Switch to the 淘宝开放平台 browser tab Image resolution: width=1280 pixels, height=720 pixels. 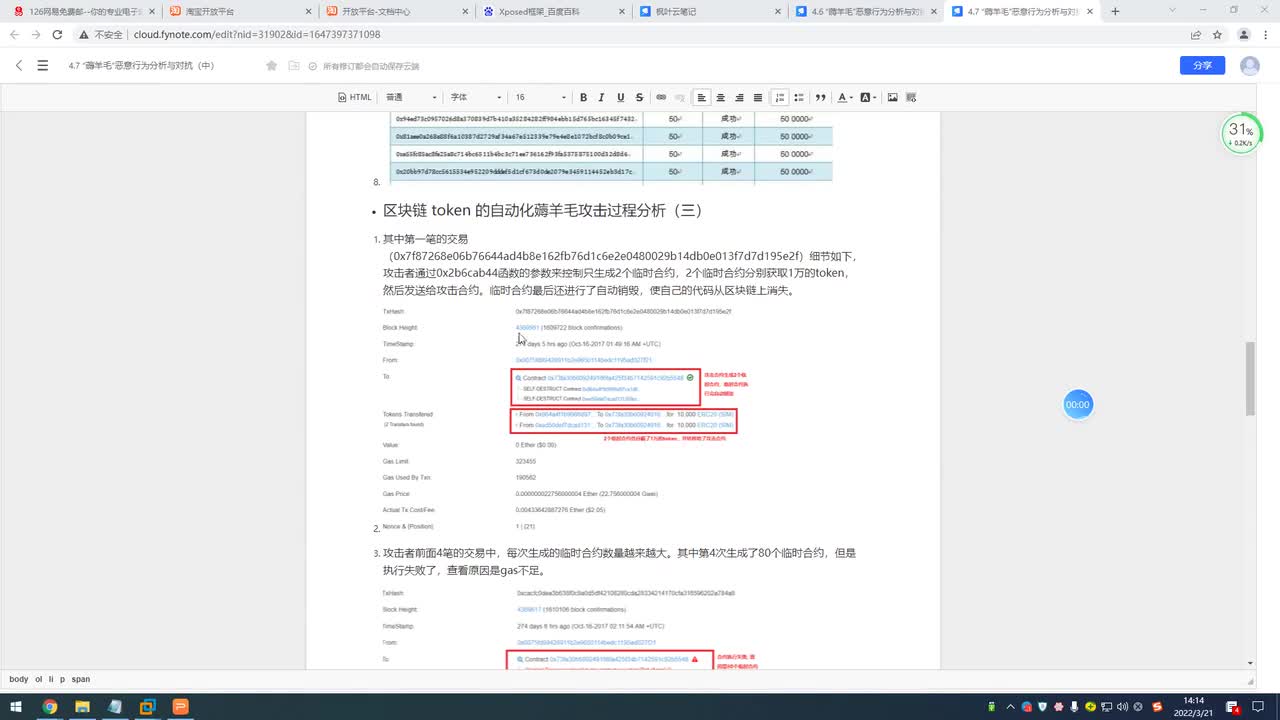(240, 11)
